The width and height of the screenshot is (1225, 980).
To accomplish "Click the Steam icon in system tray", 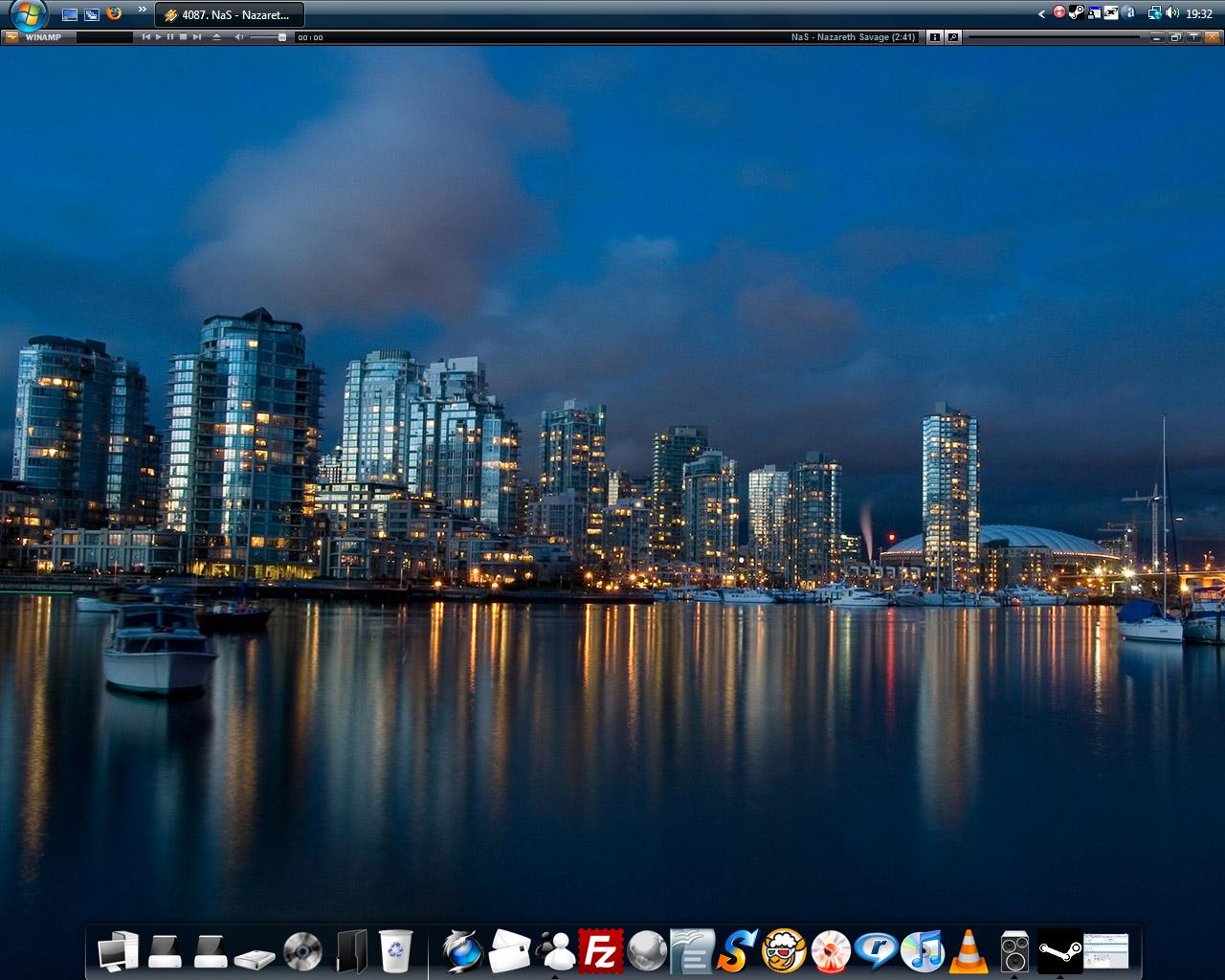I will [1076, 12].
